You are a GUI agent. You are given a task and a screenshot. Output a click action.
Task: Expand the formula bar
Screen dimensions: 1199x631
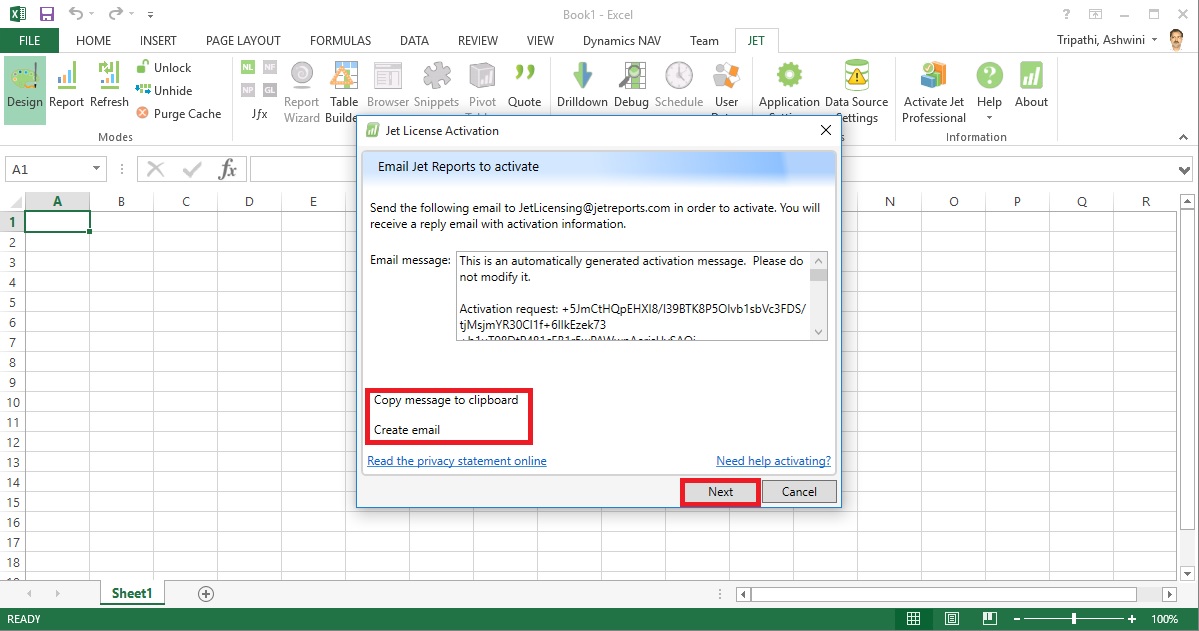point(1185,170)
